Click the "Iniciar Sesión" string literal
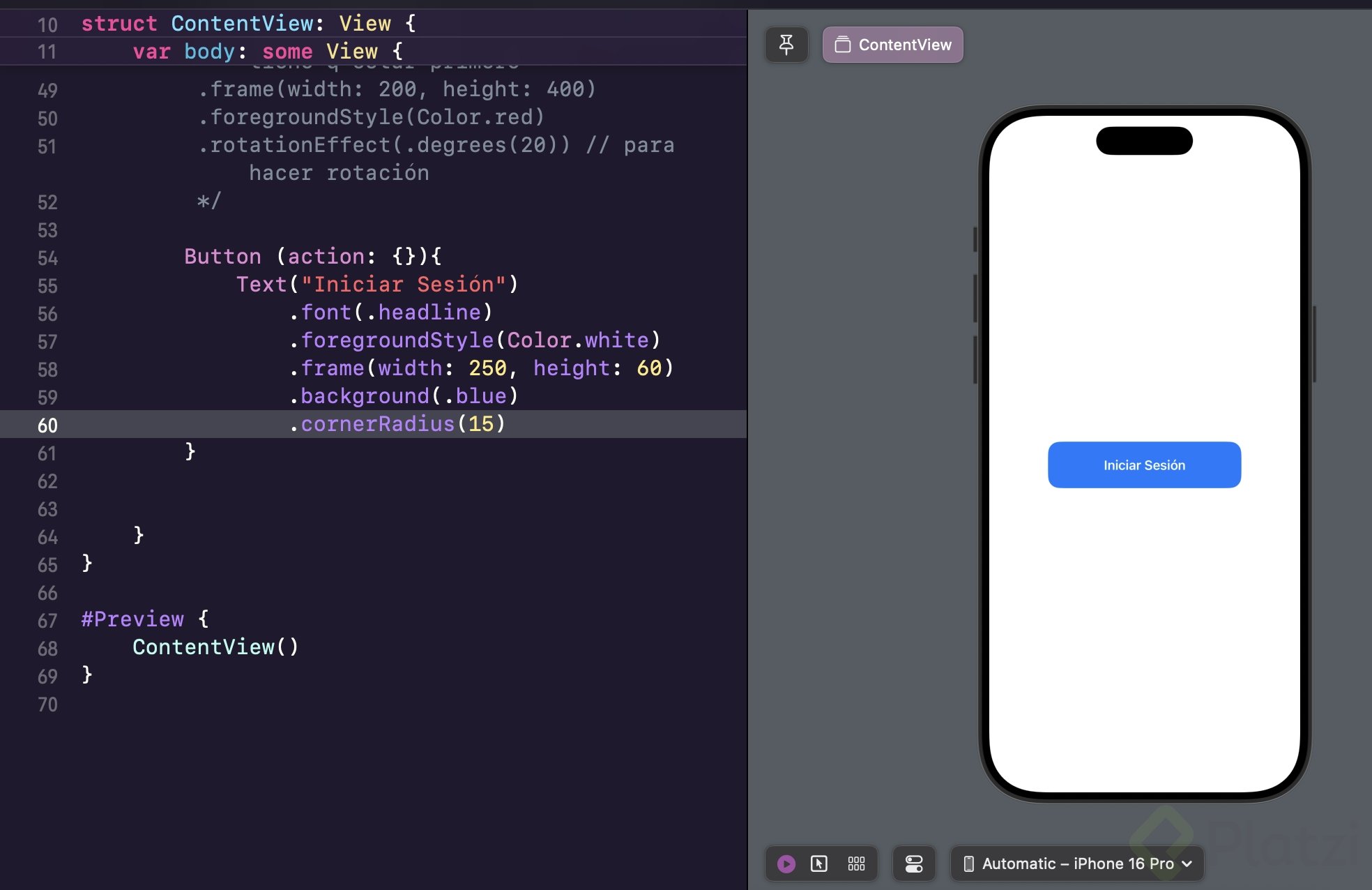 tap(404, 285)
